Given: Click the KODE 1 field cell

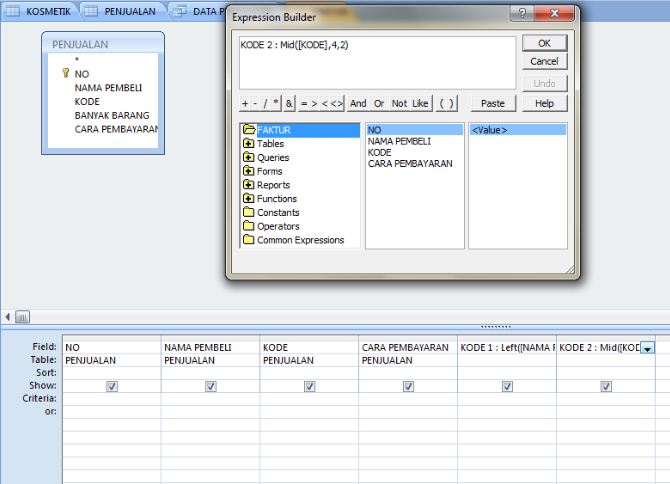Looking at the screenshot, I should (507, 347).
